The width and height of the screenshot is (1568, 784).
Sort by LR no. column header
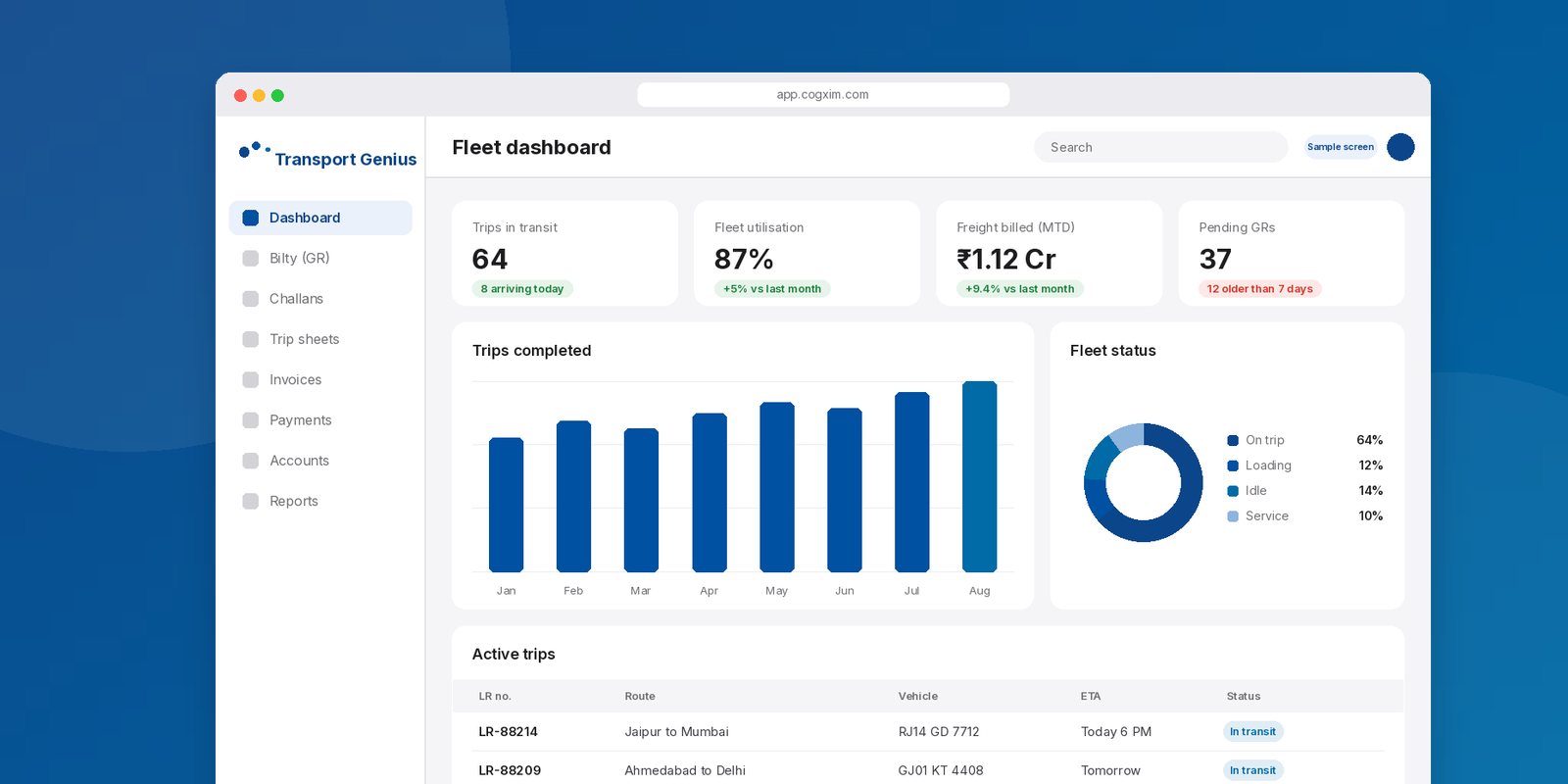click(495, 696)
